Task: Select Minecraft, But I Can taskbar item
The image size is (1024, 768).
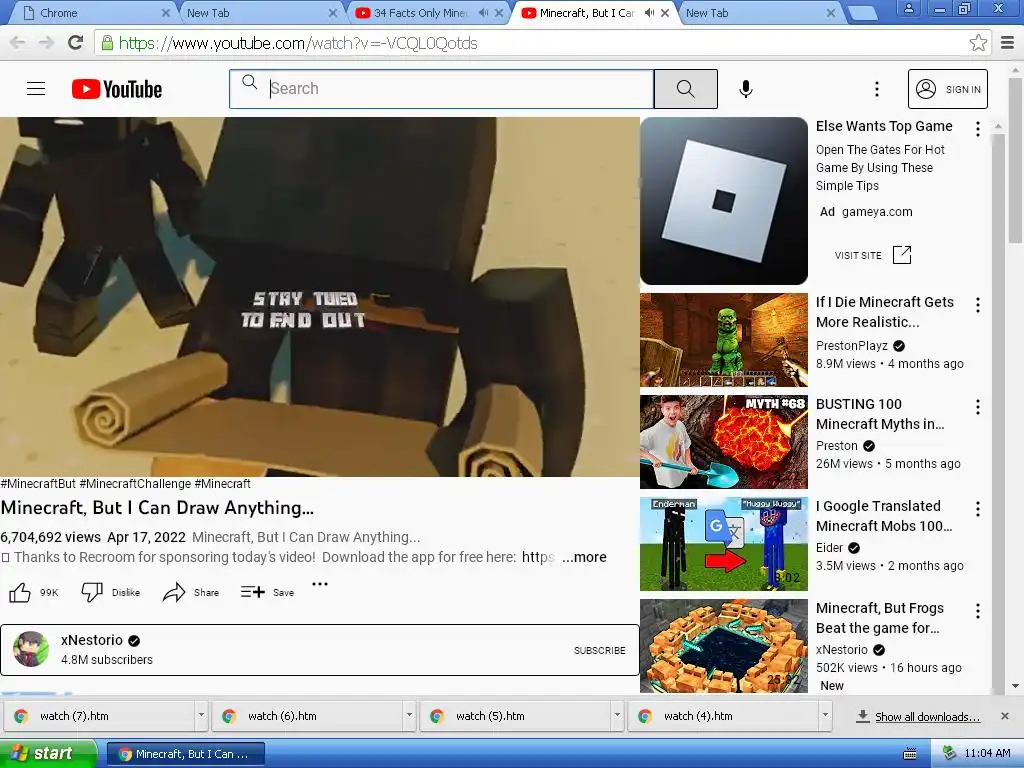Action: coord(185,754)
